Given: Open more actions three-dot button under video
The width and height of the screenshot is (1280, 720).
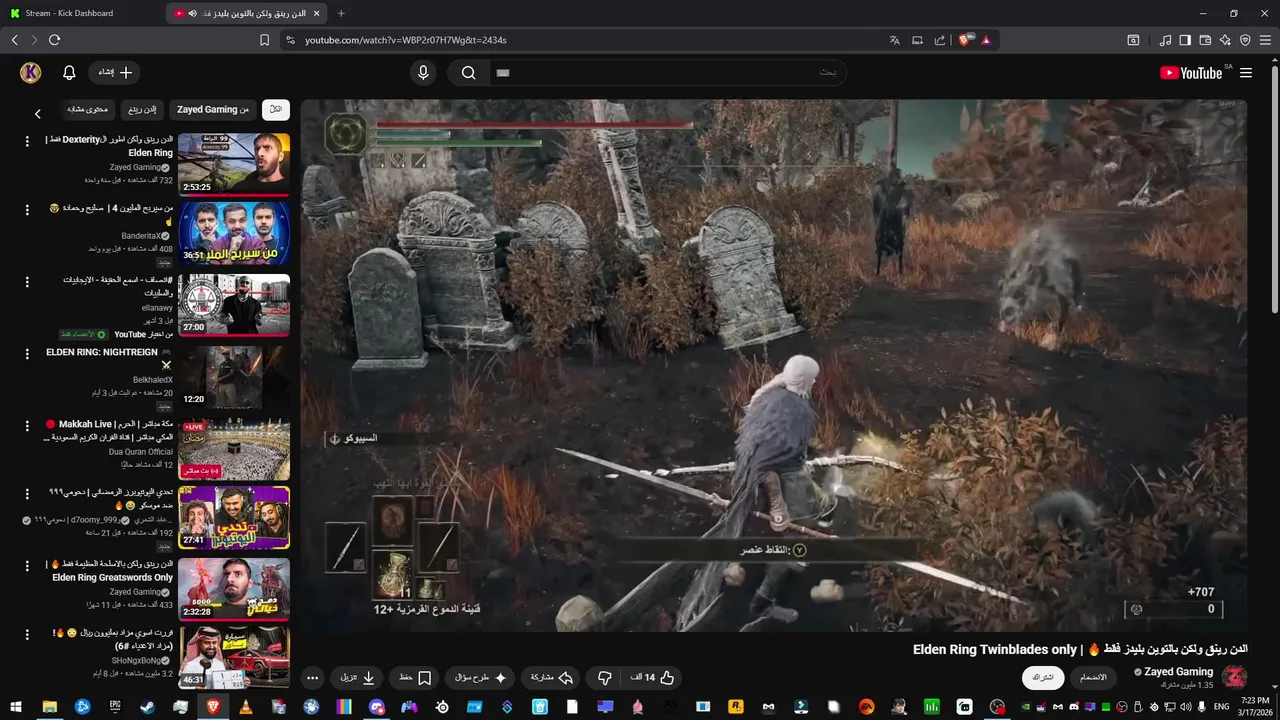Looking at the screenshot, I should point(313,677).
